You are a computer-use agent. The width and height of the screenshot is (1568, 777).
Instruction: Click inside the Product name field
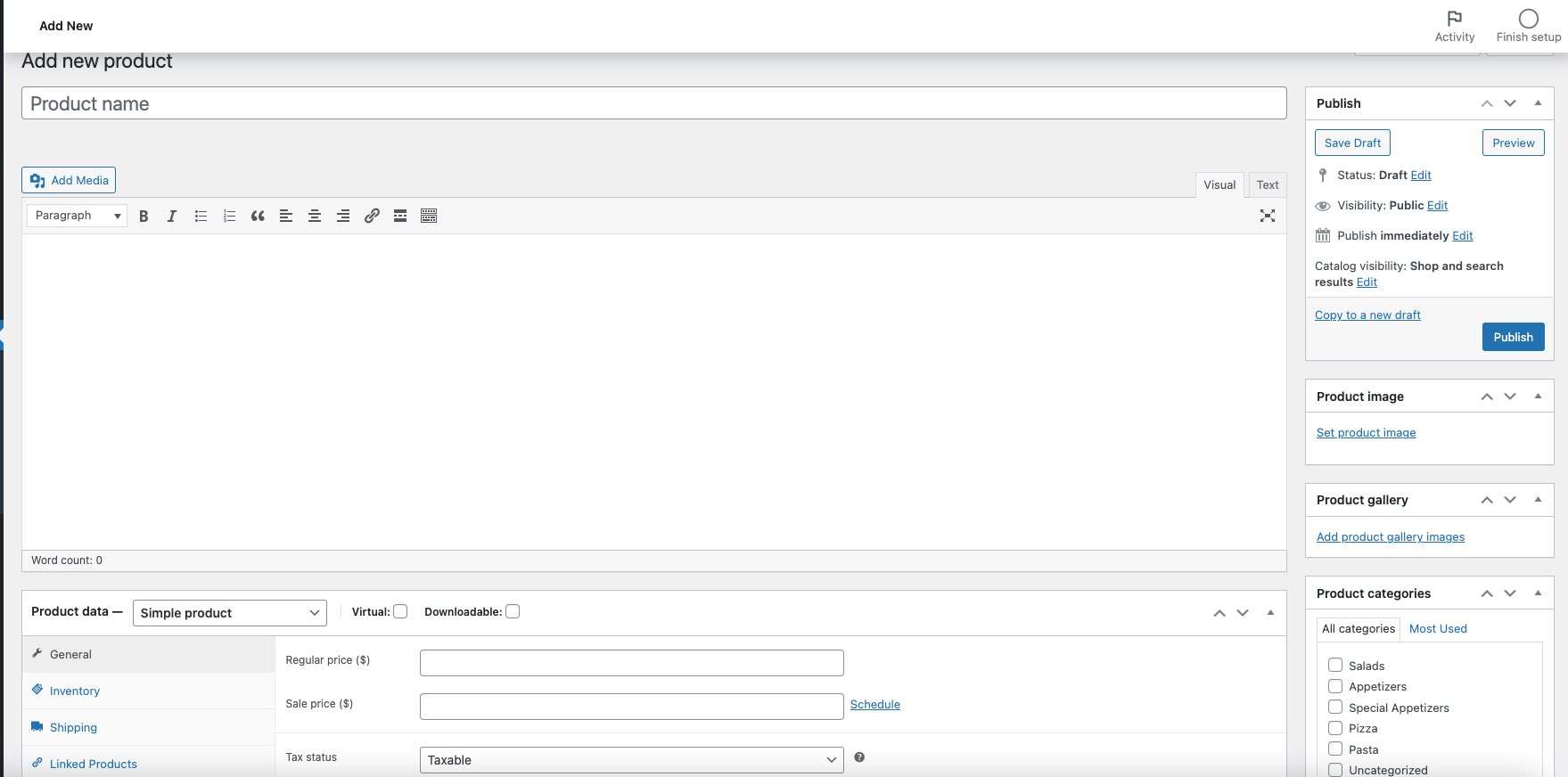click(654, 103)
